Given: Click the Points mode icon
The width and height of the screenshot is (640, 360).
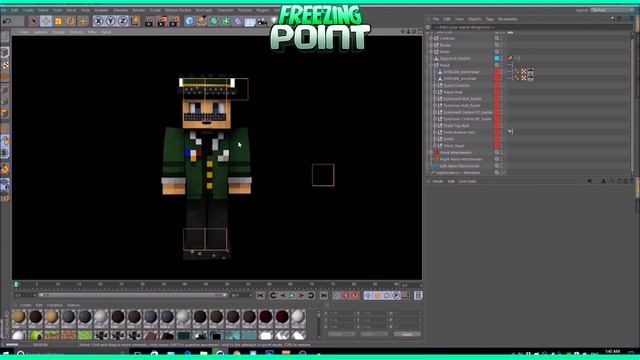Looking at the screenshot, I should [5, 90].
